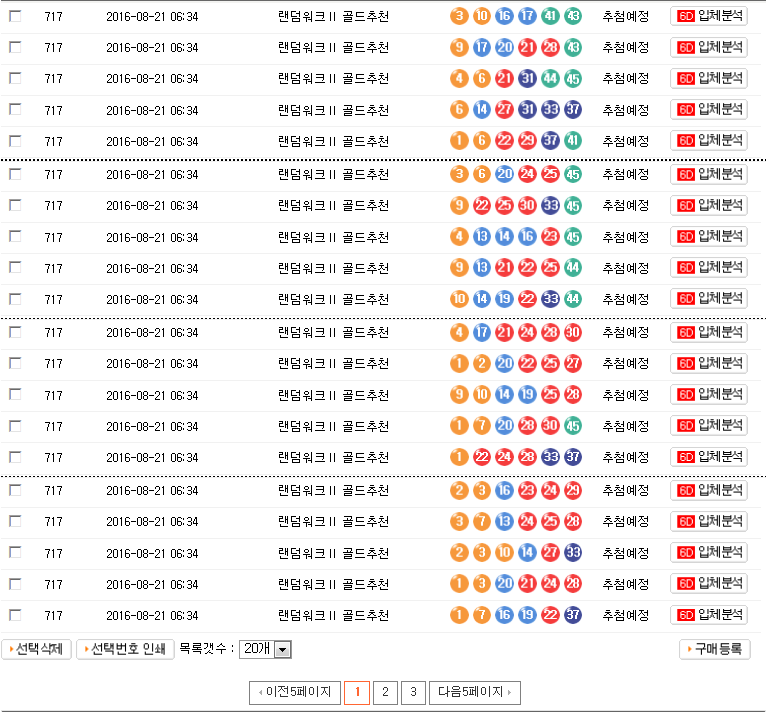This screenshot has height=712, width=766.
Task: Click current page number 1
Action: pos(357,692)
